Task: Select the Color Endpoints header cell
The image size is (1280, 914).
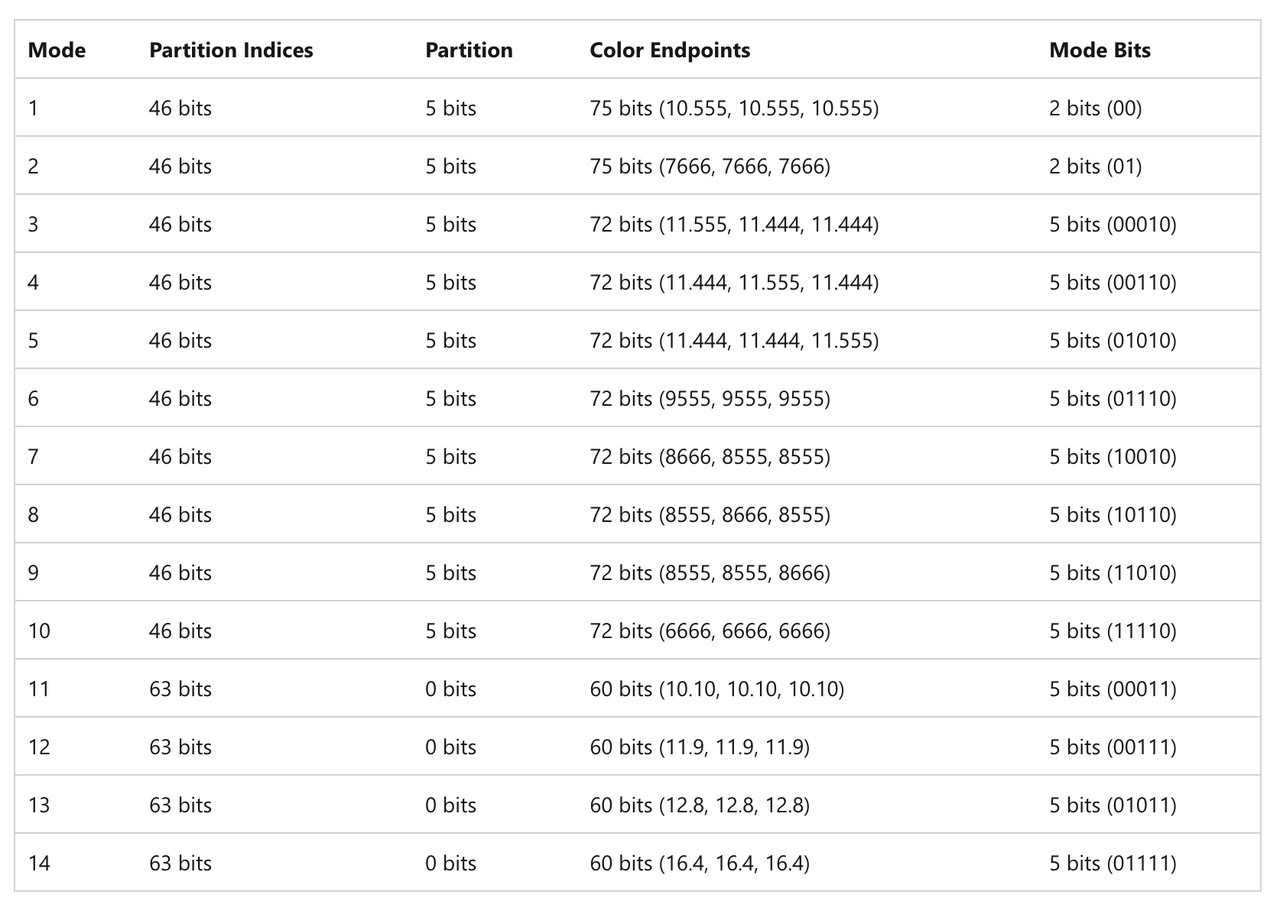Action: coord(670,50)
